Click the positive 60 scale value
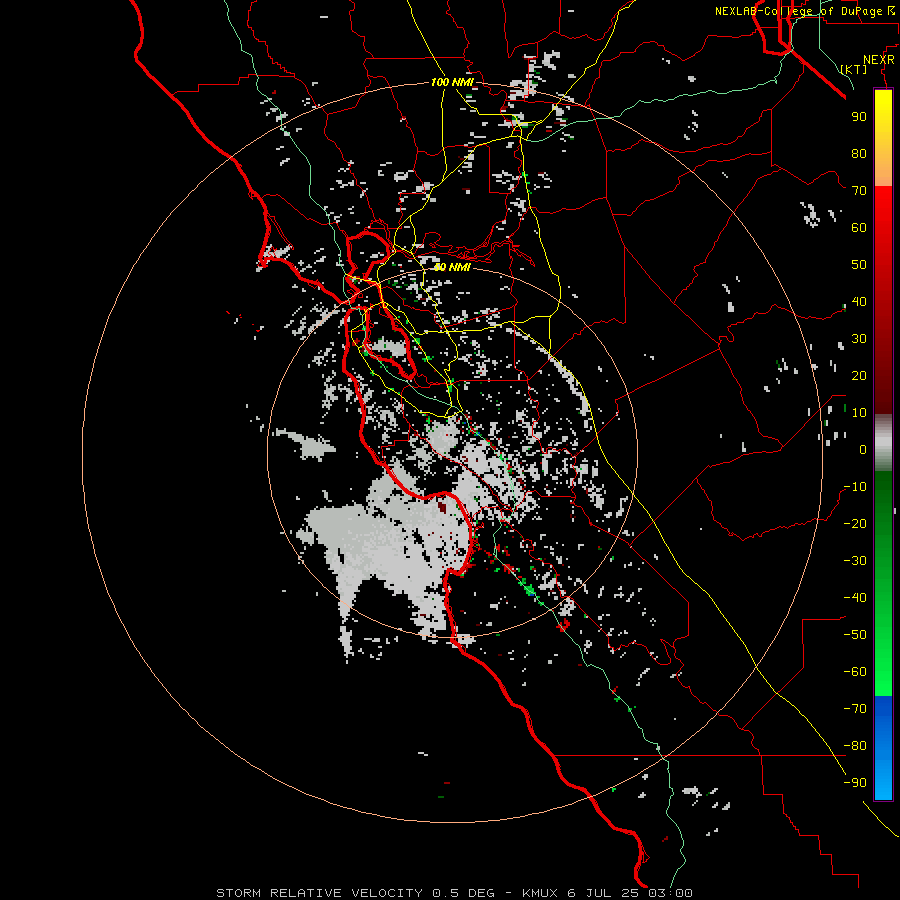Screen dimensions: 900x900 tap(859, 228)
